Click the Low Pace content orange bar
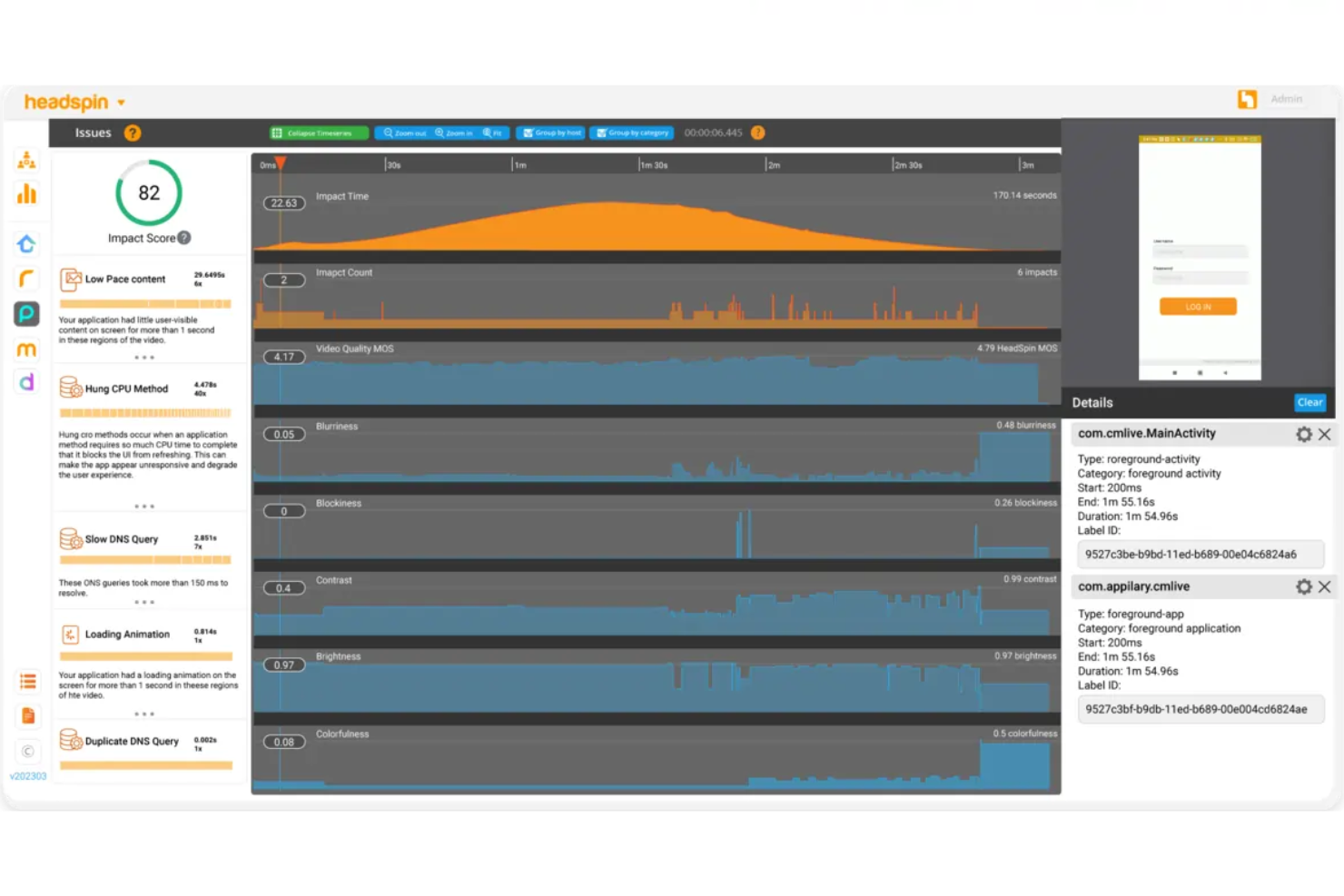 (145, 304)
